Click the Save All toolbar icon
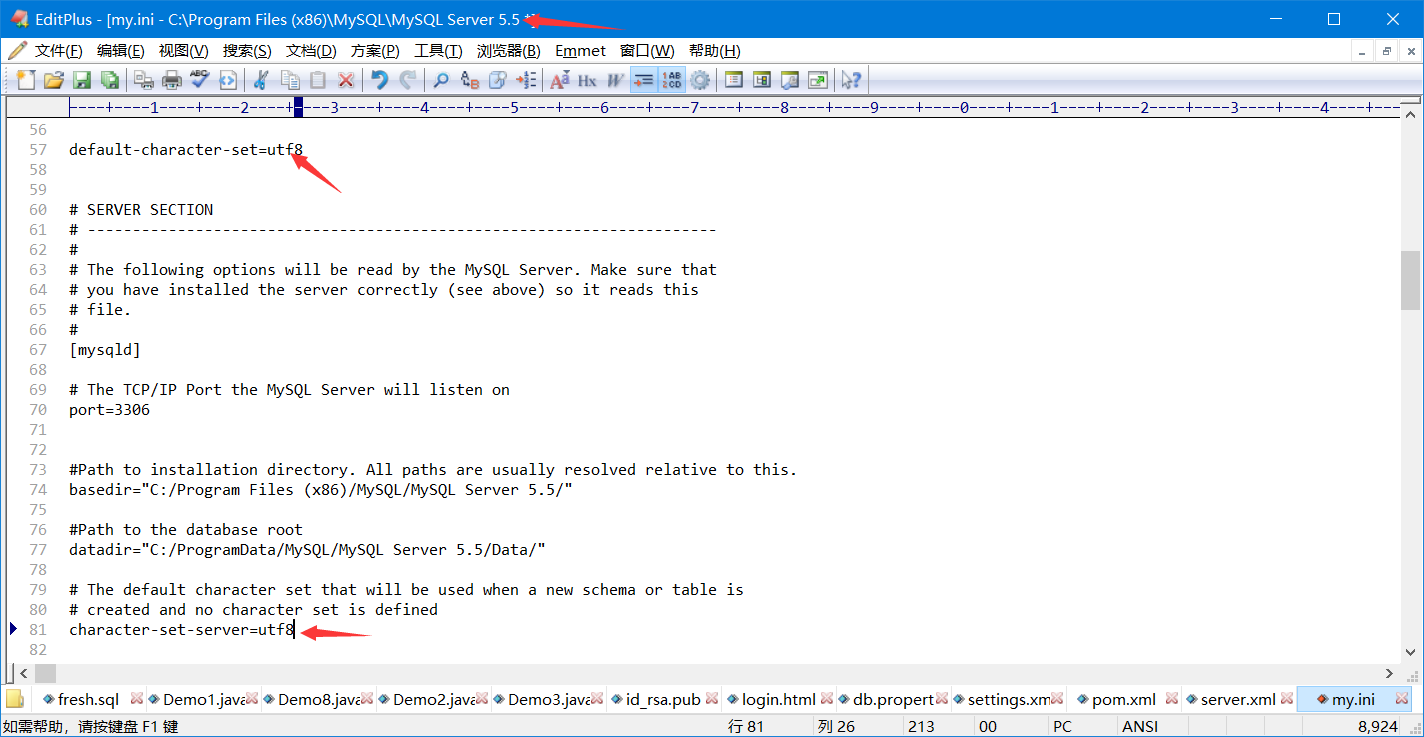Viewport: 1424px width, 737px height. [110, 80]
